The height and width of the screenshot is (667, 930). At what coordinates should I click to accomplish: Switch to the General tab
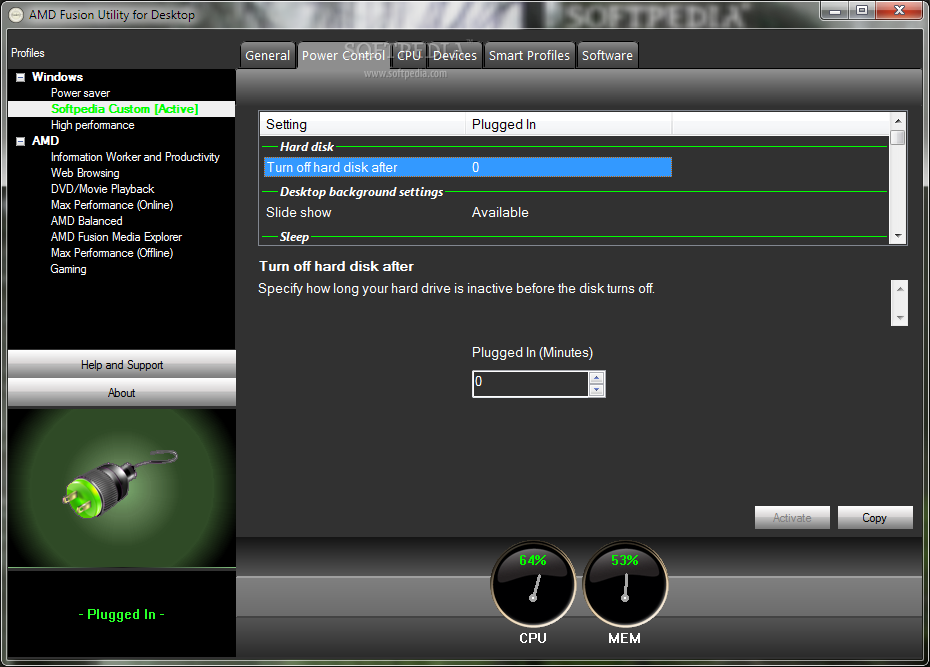point(267,56)
